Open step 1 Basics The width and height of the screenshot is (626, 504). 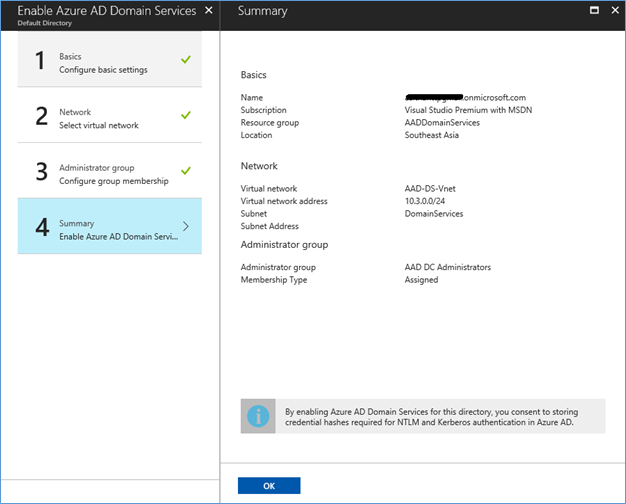coord(109,59)
